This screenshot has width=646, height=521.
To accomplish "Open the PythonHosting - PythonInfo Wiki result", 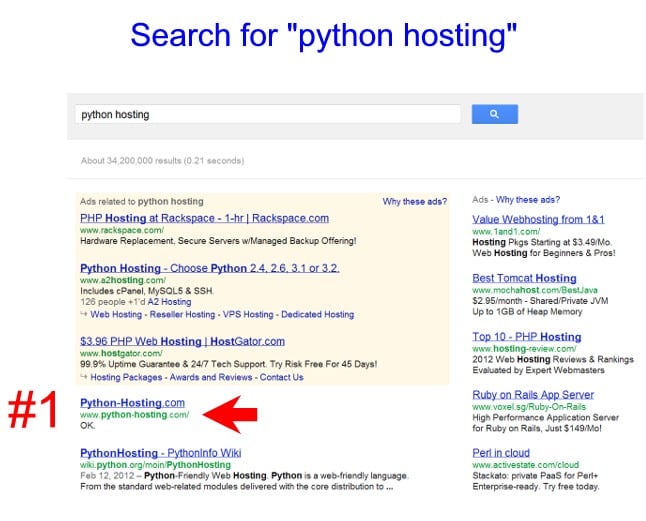I will 161,453.
